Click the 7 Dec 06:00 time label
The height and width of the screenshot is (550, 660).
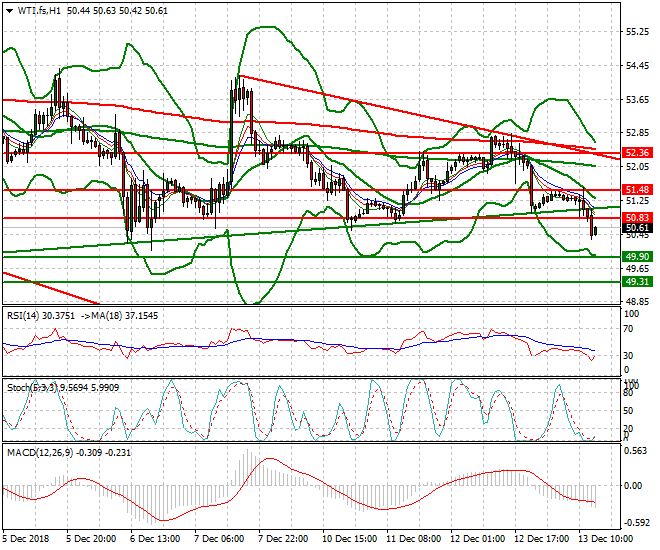(x=218, y=539)
